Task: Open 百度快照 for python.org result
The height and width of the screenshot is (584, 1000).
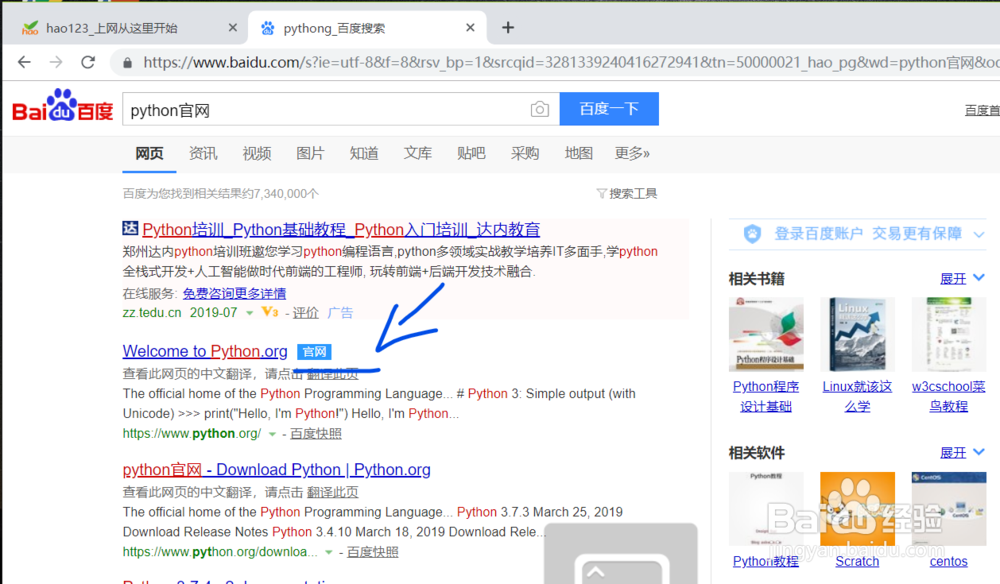Action: pyautogui.click(x=316, y=434)
